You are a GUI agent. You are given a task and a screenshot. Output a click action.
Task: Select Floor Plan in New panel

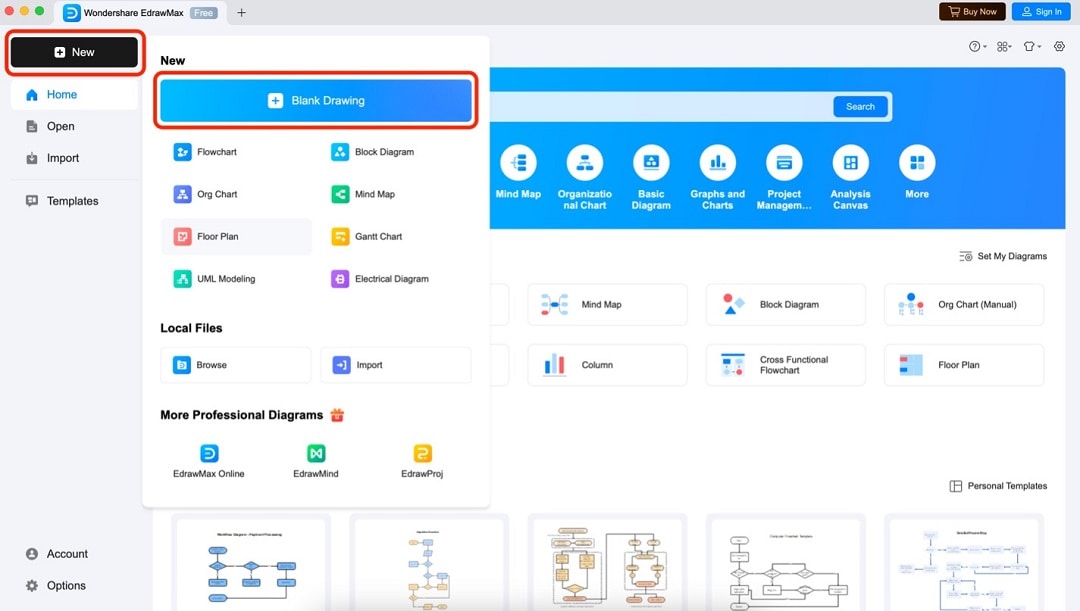[x=236, y=236]
